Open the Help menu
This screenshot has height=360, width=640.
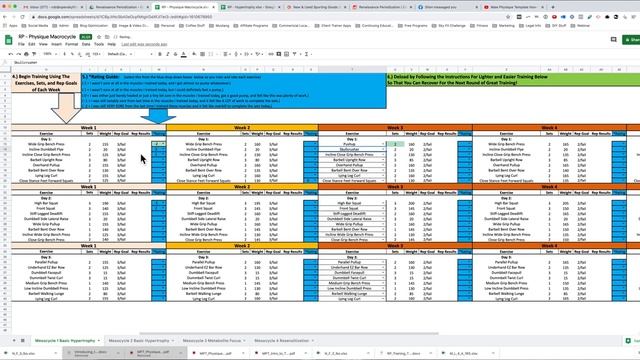(x=111, y=44)
